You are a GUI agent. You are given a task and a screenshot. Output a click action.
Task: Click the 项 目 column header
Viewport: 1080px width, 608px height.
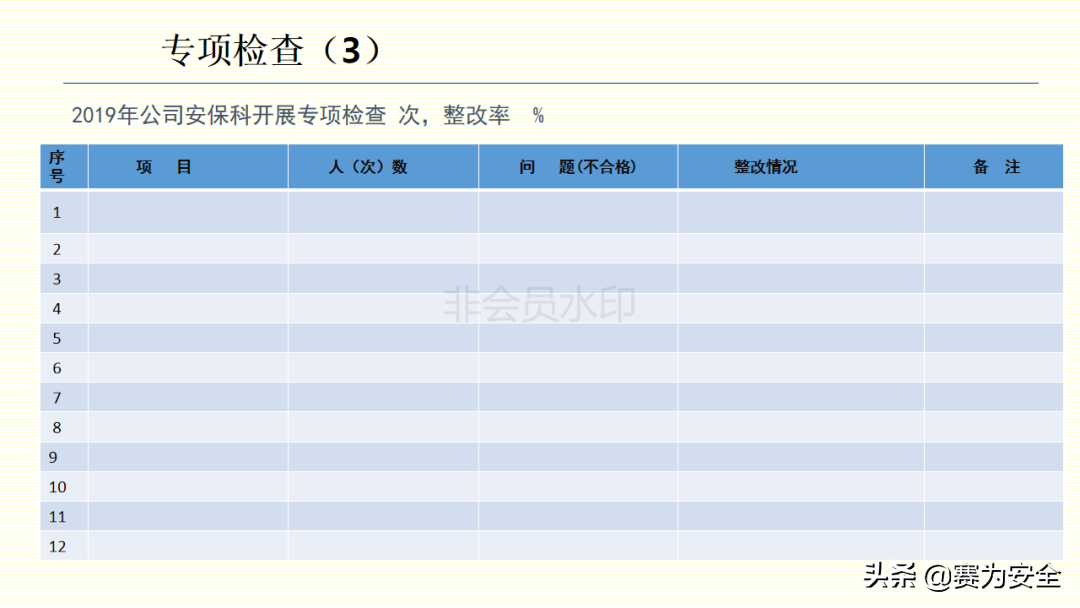point(188,167)
